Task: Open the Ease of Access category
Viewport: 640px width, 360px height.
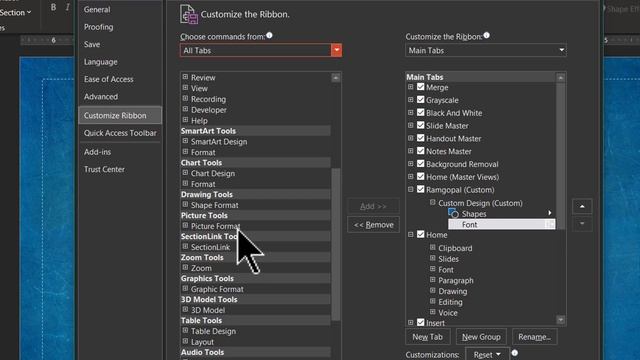Action: [109, 79]
